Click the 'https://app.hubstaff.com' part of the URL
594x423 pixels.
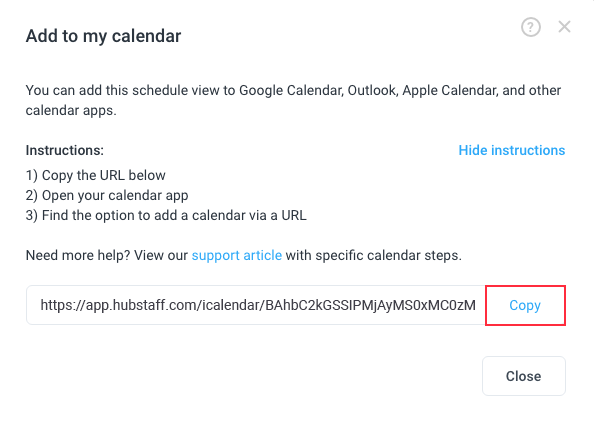point(119,305)
